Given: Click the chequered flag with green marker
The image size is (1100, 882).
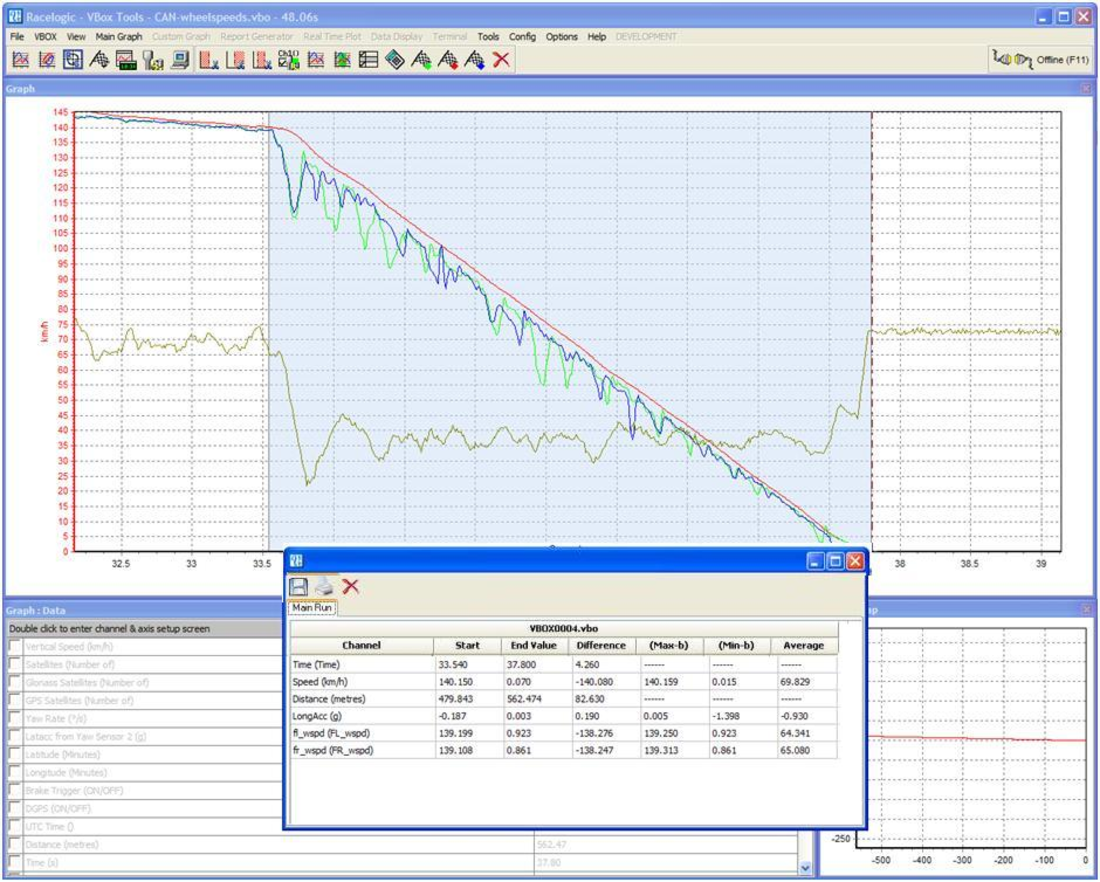Looking at the screenshot, I should (x=422, y=60).
